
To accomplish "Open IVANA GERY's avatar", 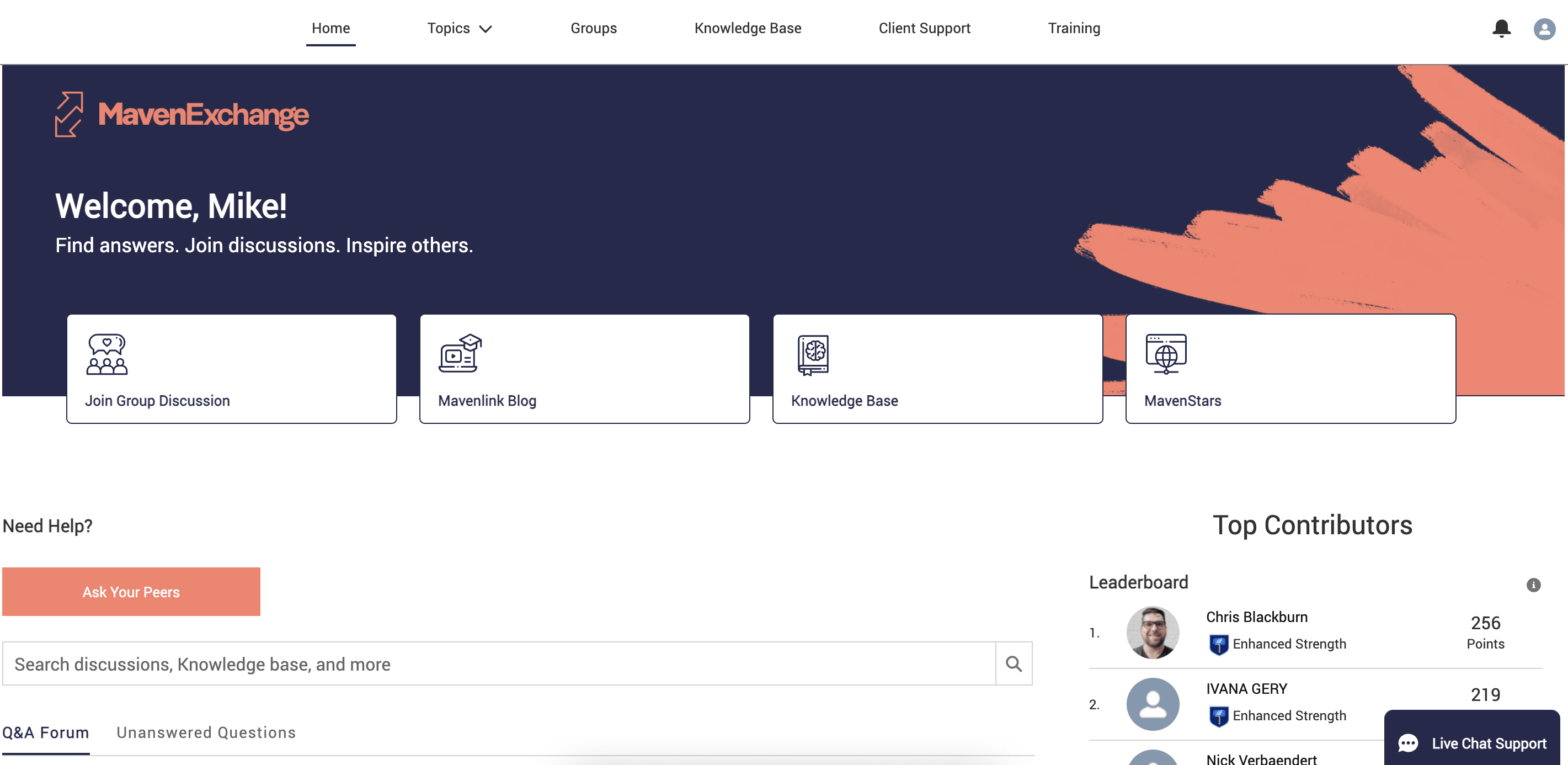I will pyautogui.click(x=1152, y=705).
